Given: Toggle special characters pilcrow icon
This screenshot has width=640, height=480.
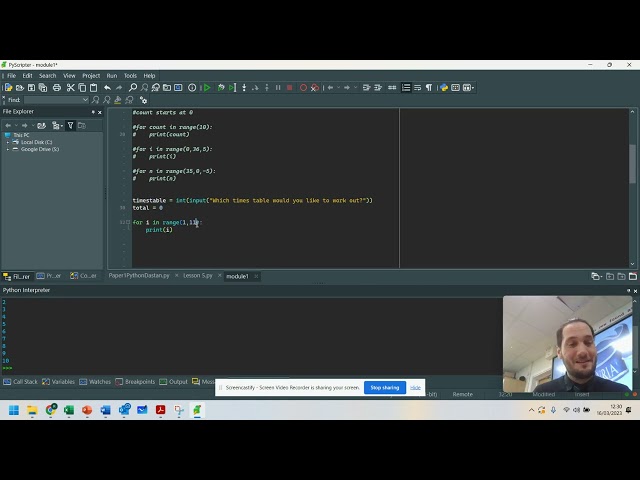Looking at the screenshot, I should (429, 87).
